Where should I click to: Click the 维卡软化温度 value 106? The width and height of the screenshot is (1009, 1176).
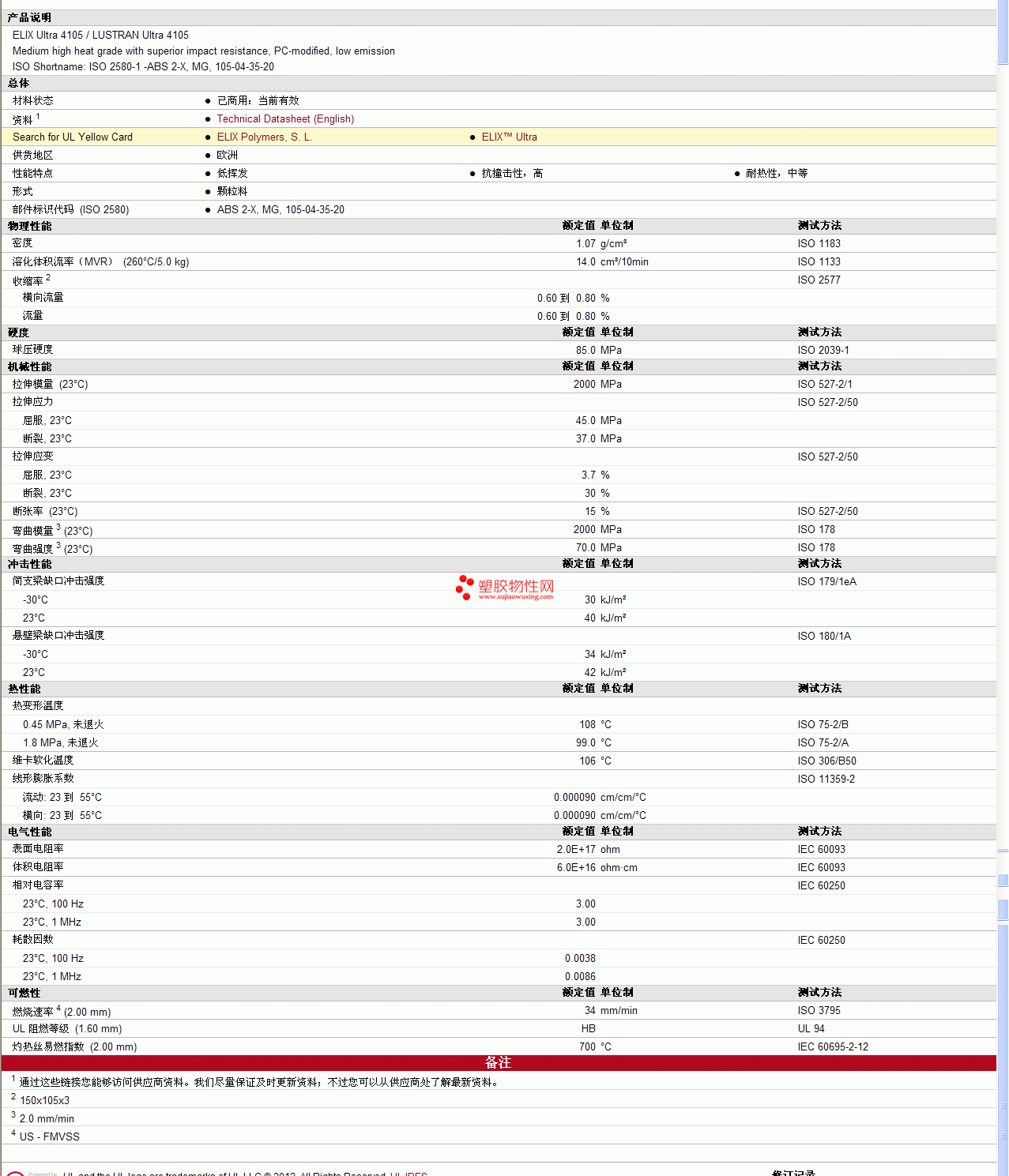tap(588, 761)
